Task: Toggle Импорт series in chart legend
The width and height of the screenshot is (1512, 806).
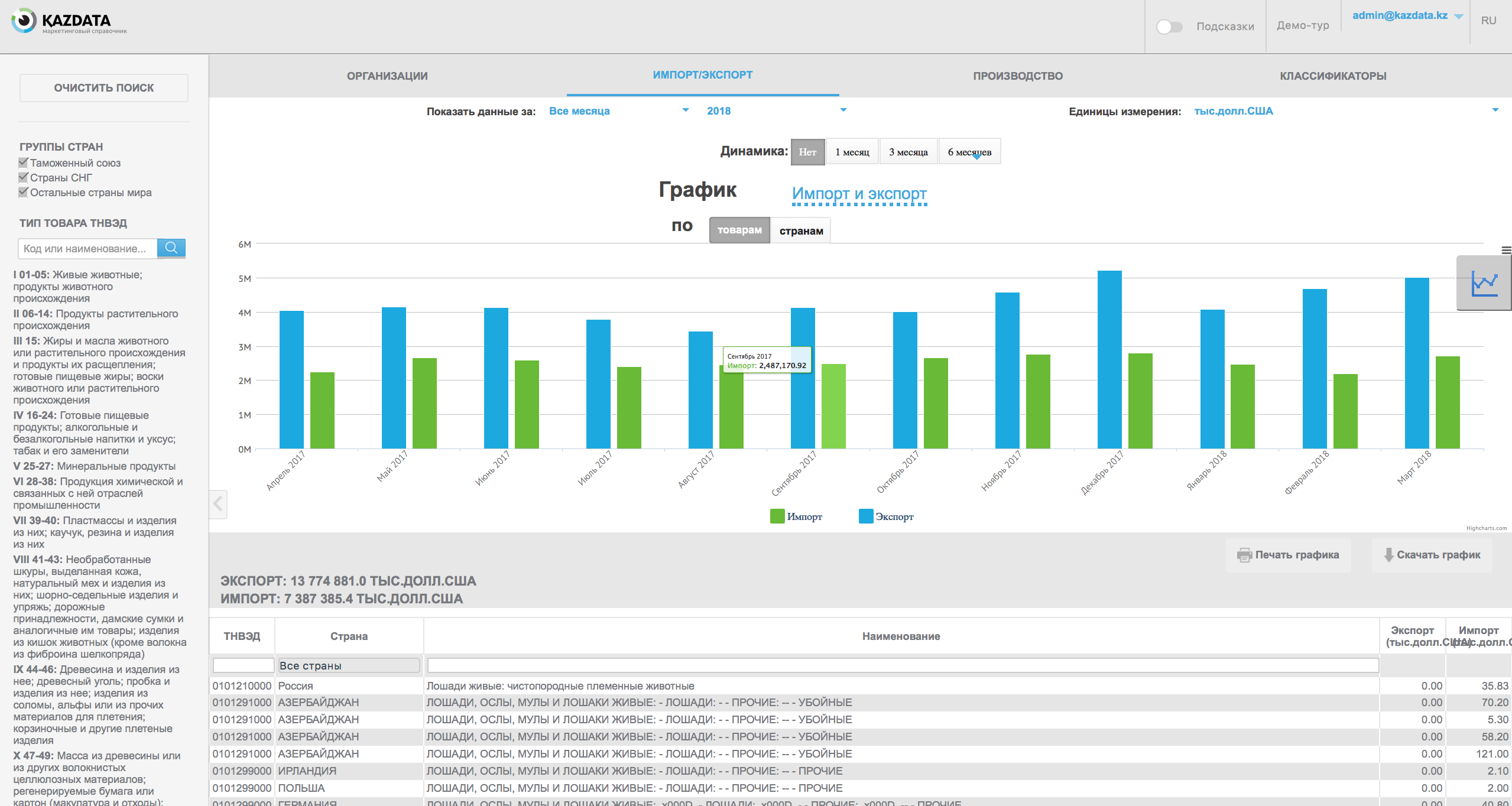Action: coord(796,516)
